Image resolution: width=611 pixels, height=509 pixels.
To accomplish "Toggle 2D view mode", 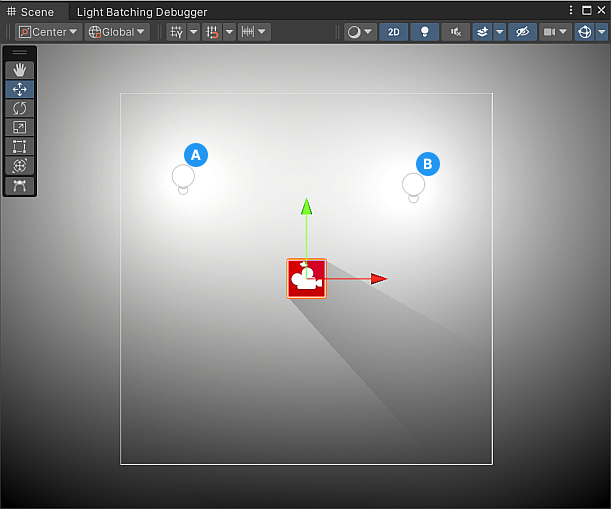I will (x=393, y=32).
